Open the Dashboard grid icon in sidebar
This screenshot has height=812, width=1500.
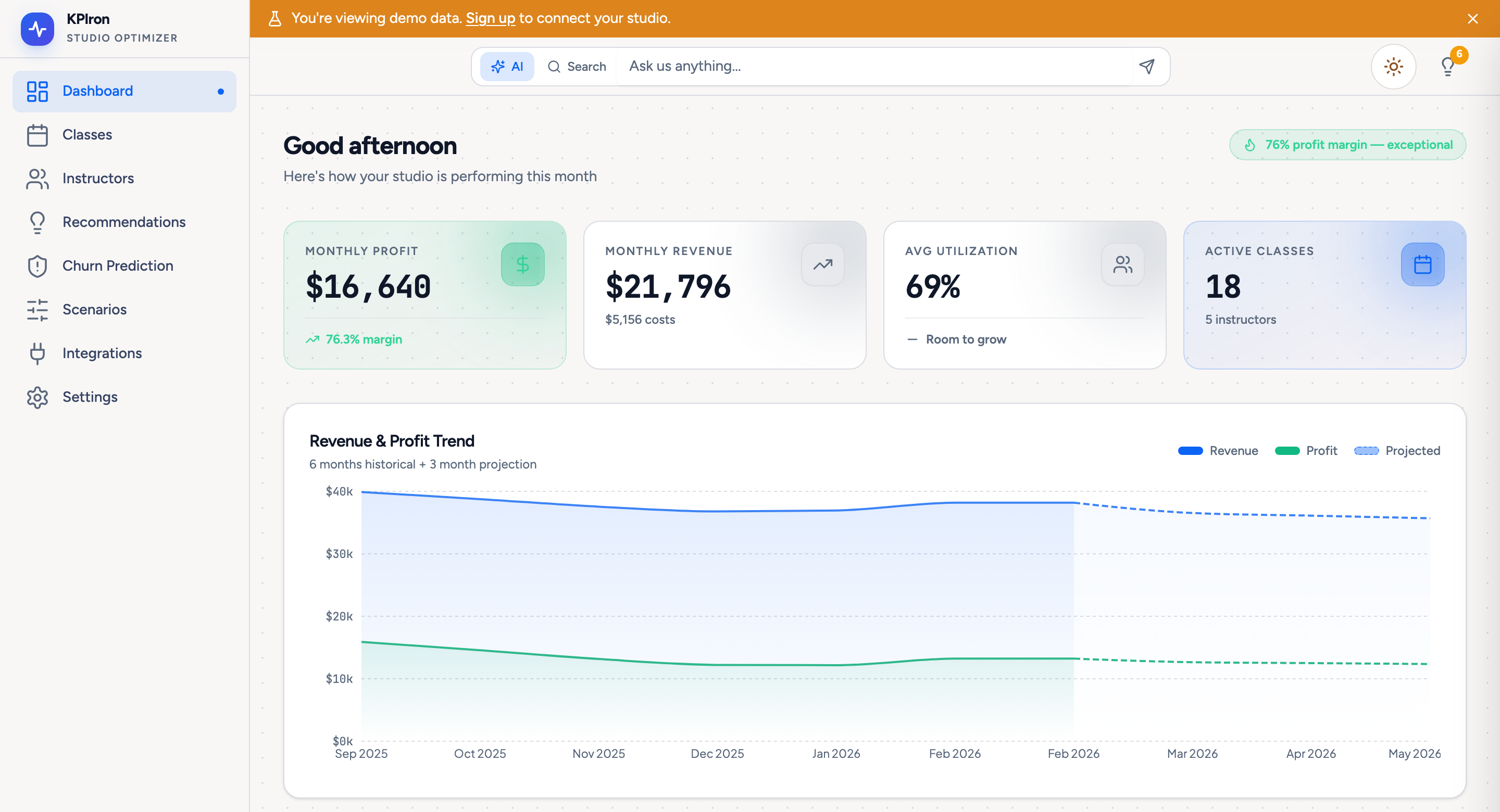[37, 92]
